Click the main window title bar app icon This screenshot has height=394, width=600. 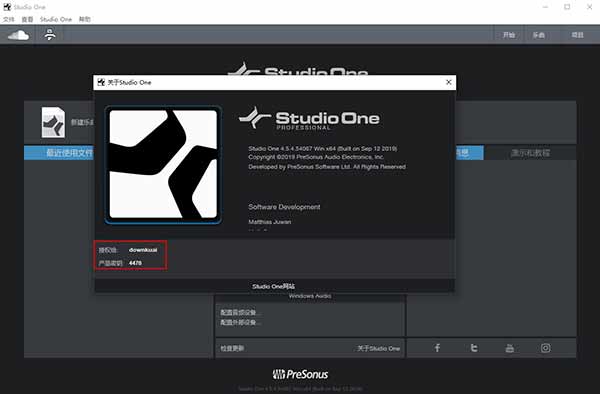pos(7,7)
